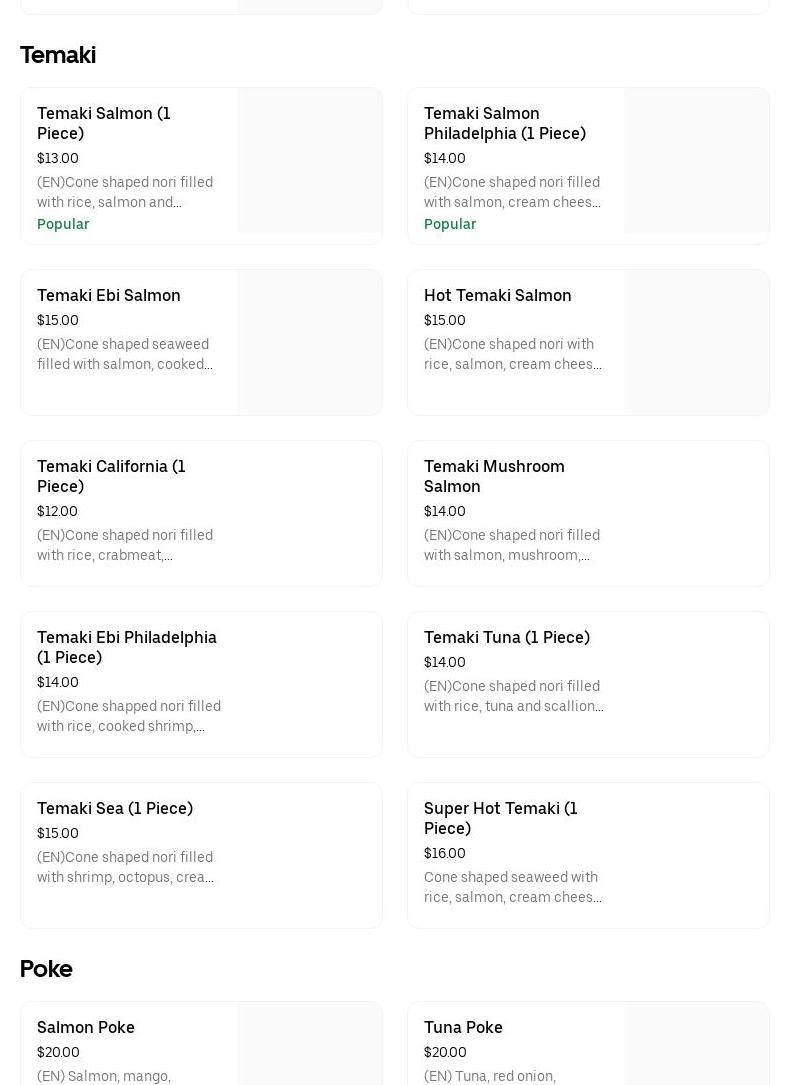Open the Temaki Sea (1 Piece) item
Viewport: 804px width, 1085px height.
click(x=115, y=809)
